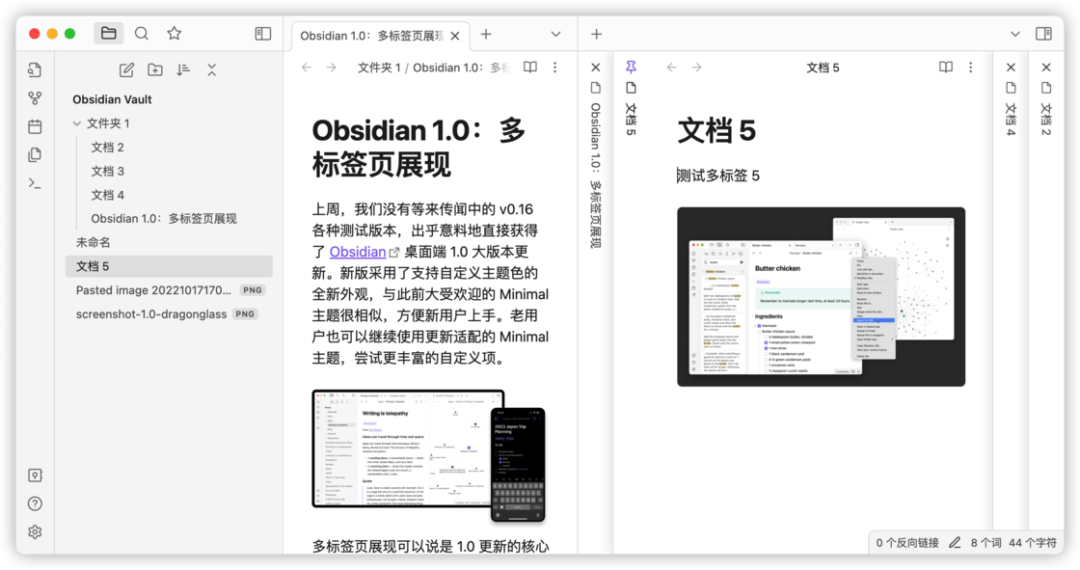Click 8 个词 word count
The height and width of the screenshot is (570, 1080).
(986, 542)
